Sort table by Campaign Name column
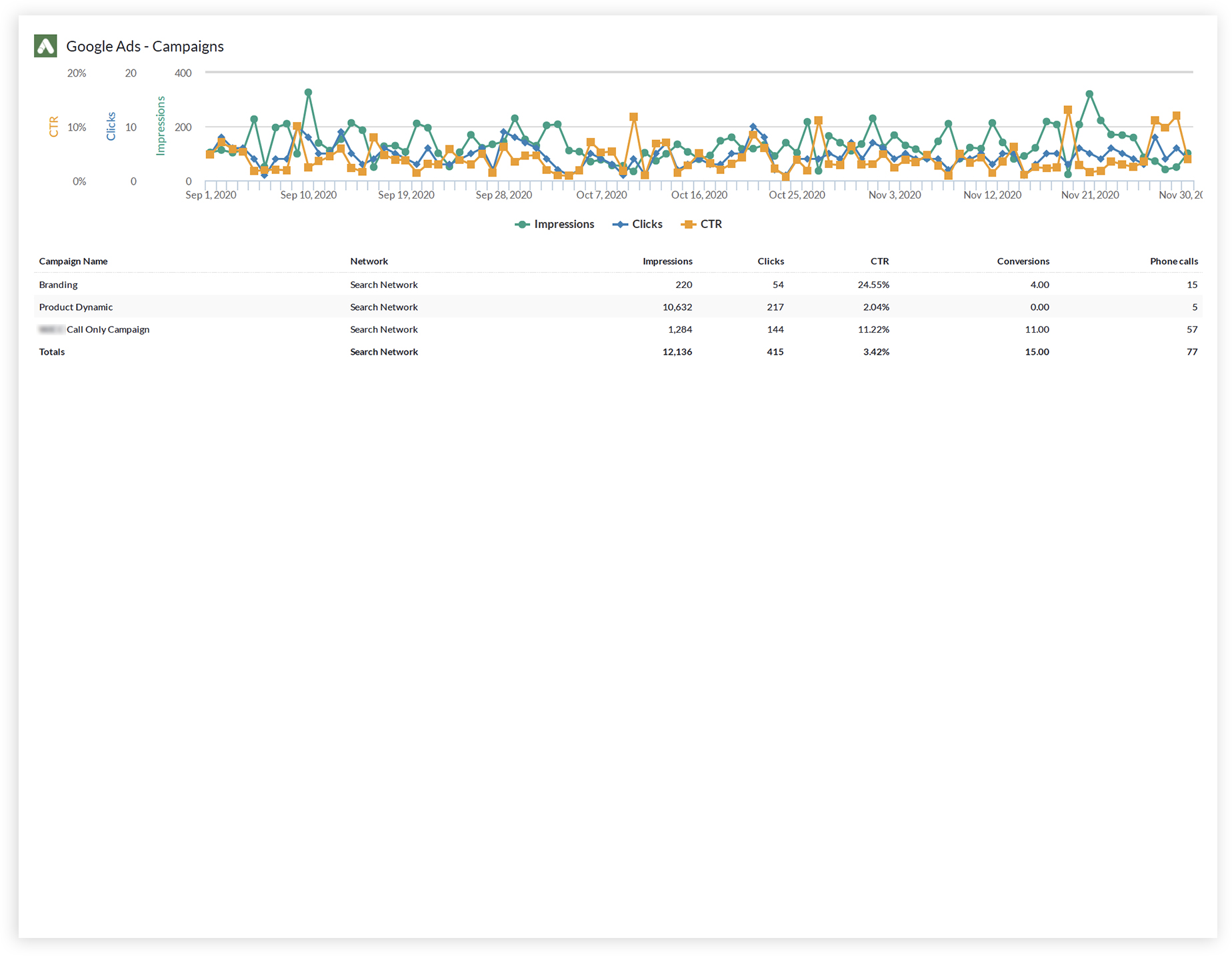Viewport: 1232px width, 956px height. point(73,261)
